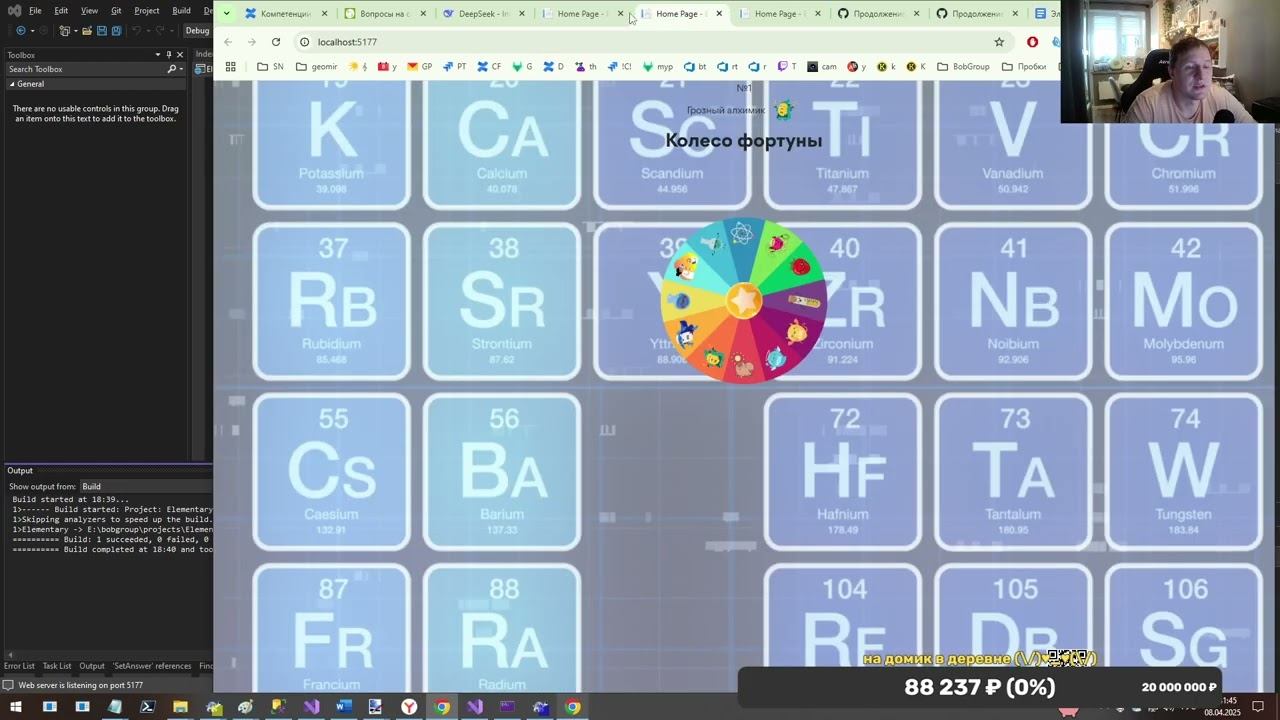Screen dimensions: 1280x720
Task: Open the PT bookmark
Action: coord(454,67)
